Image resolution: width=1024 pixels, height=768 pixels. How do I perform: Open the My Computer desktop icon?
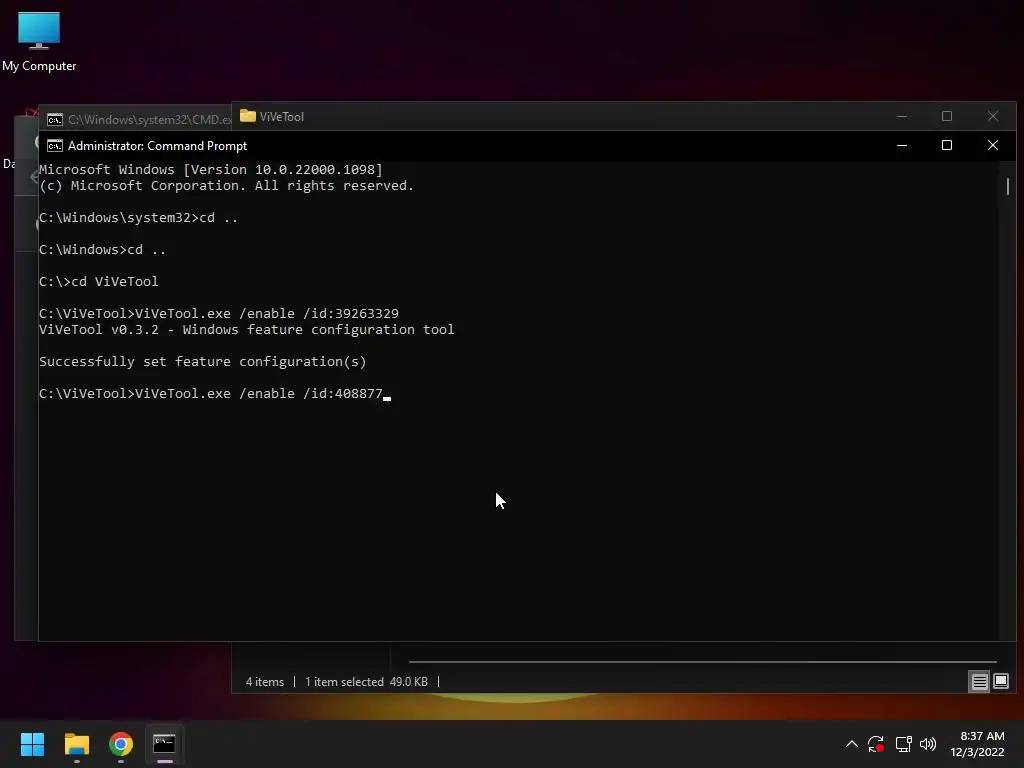coord(39,41)
